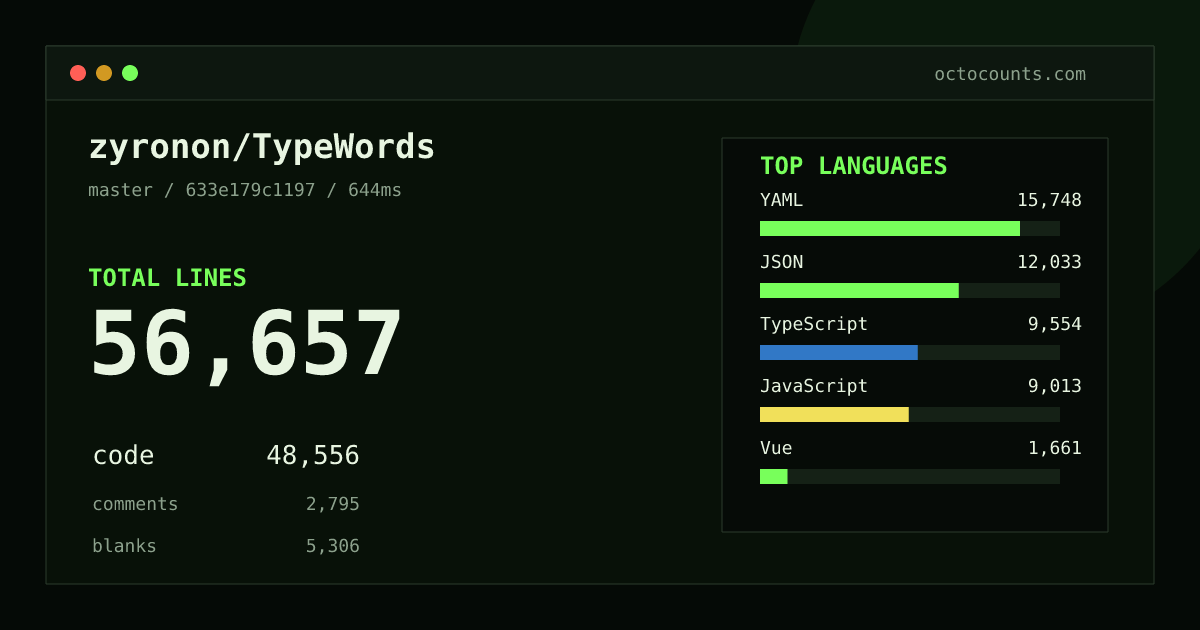Click the yellow window dot
Image resolution: width=1200 pixels, height=630 pixels.
[104, 73]
